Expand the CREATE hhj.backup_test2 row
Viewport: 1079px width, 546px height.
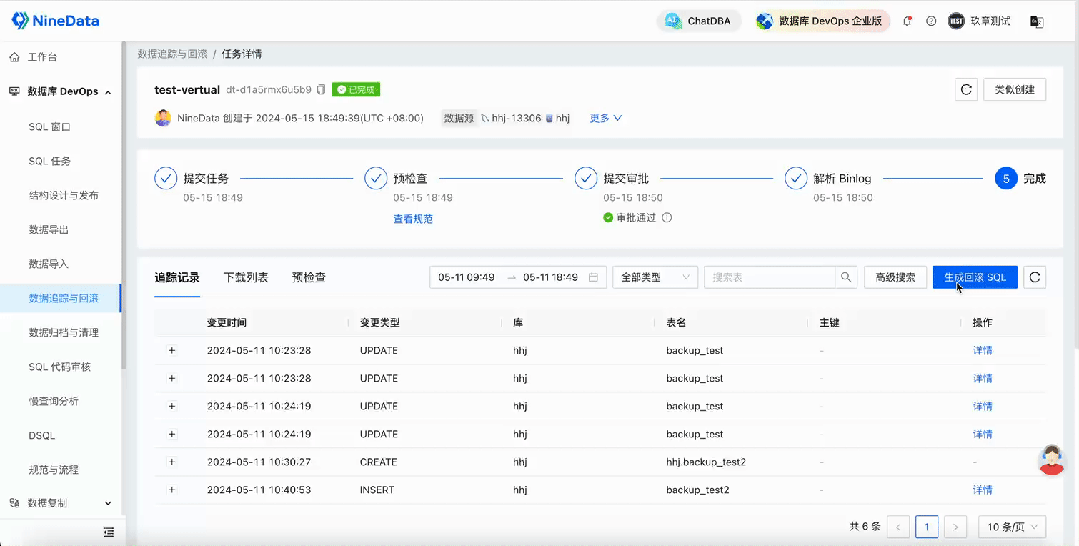[172, 462]
